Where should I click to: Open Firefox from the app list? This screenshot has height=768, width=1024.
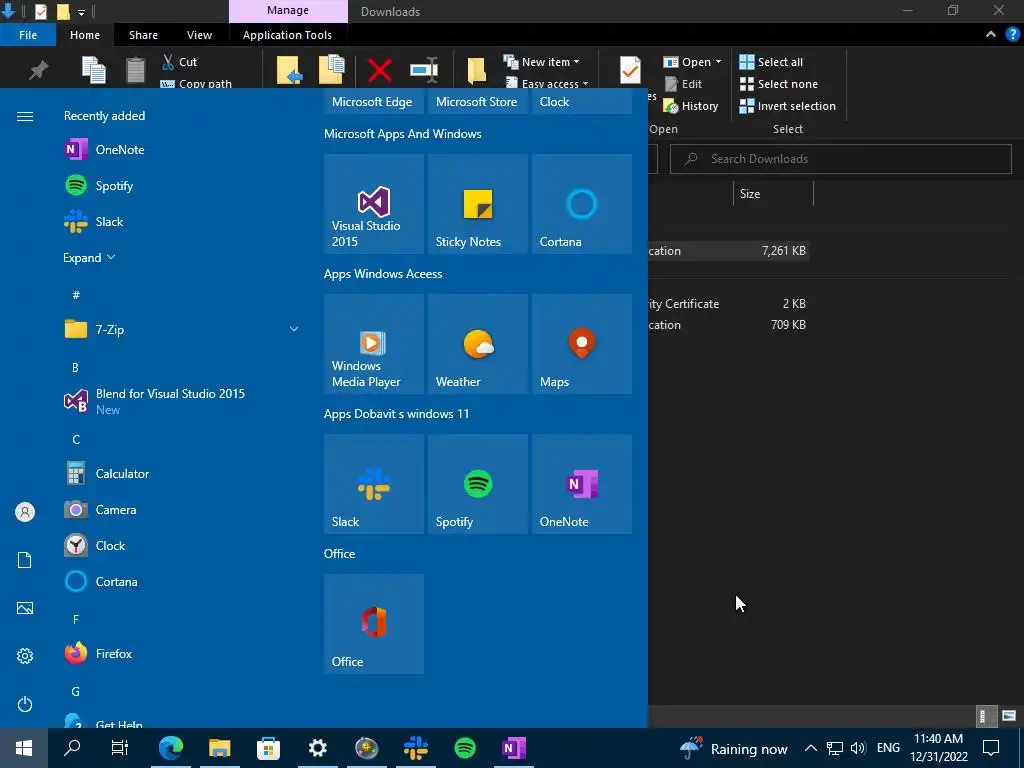coord(182,653)
